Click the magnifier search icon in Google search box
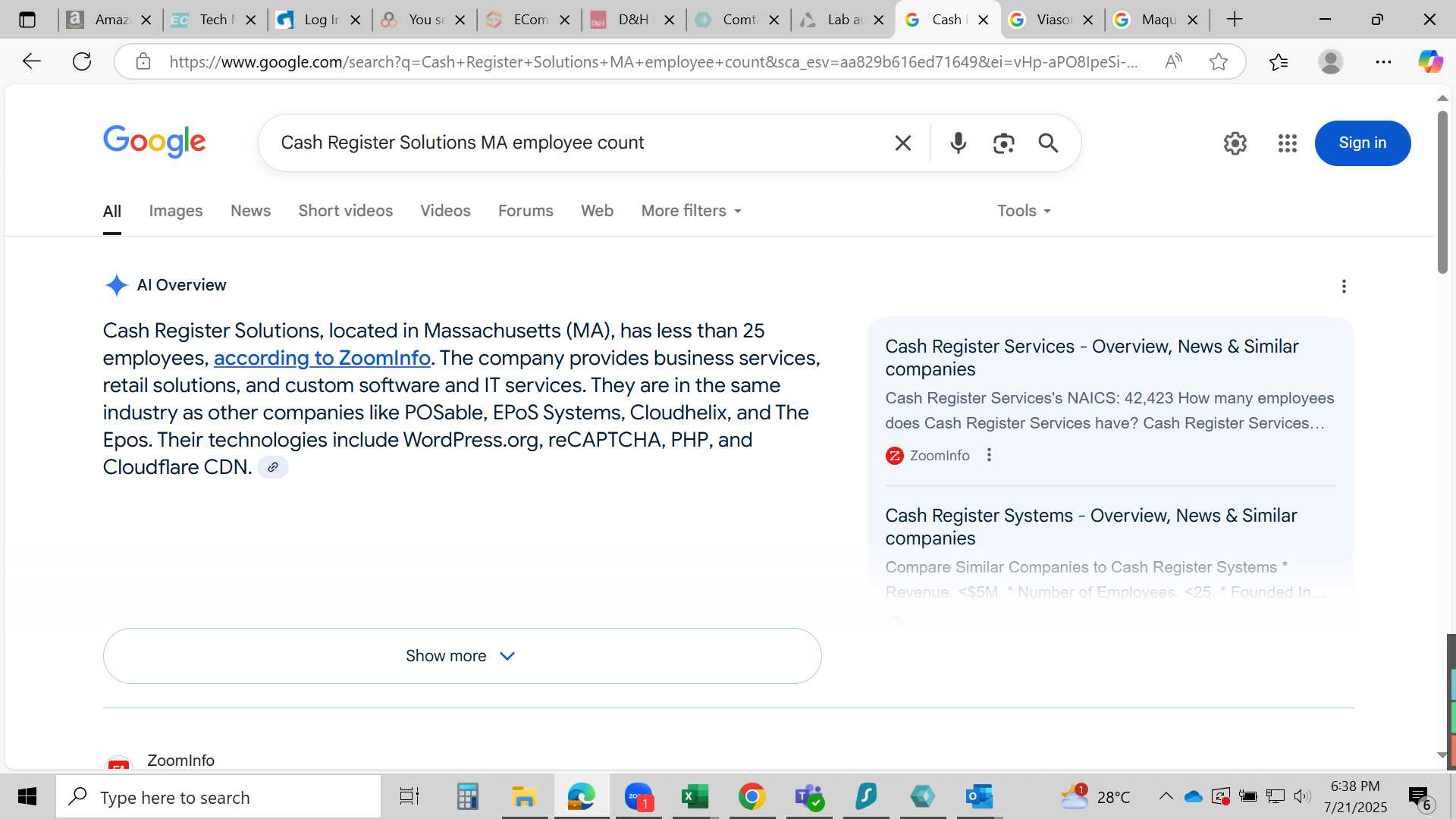The image size is (1456, 819). point(1048,143)
